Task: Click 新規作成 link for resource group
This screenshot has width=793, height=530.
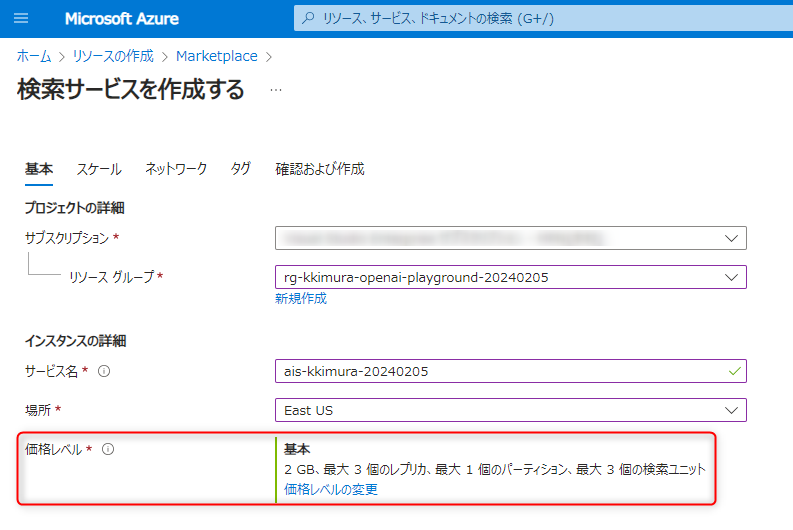Action: [x=301, y=299]
